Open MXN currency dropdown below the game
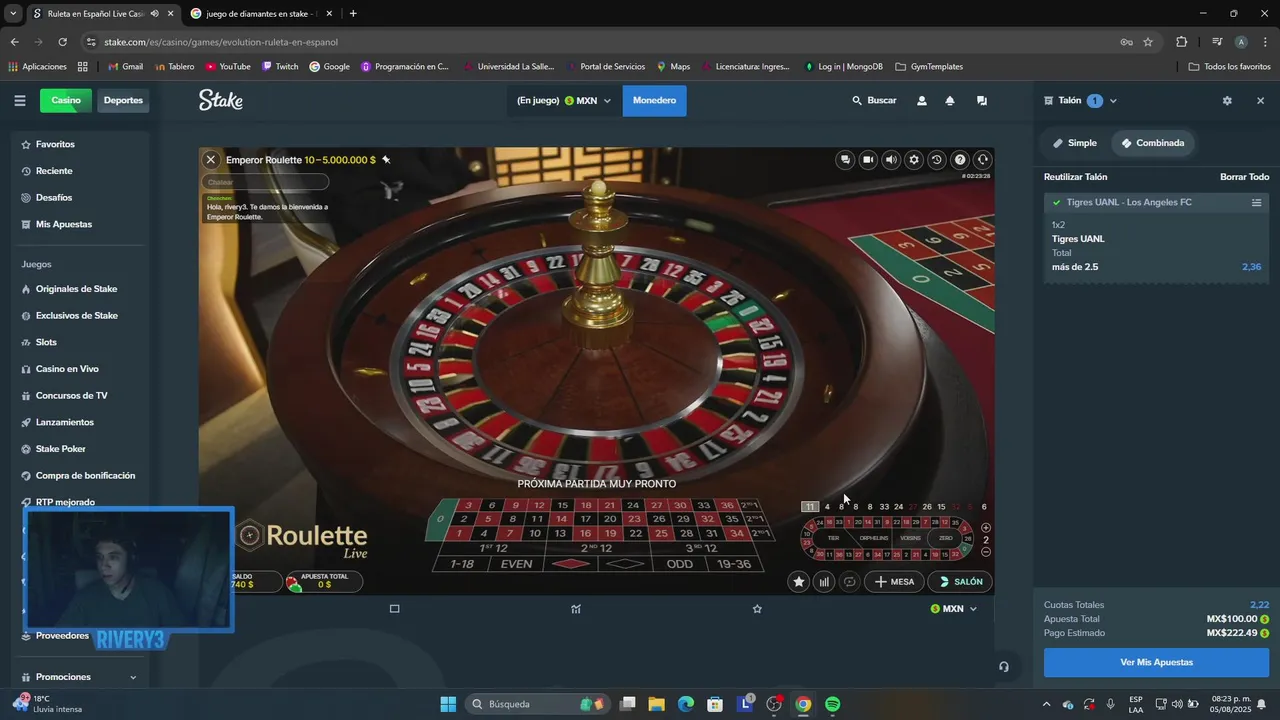The image size is (1280, 720). [x=953, y=609]
